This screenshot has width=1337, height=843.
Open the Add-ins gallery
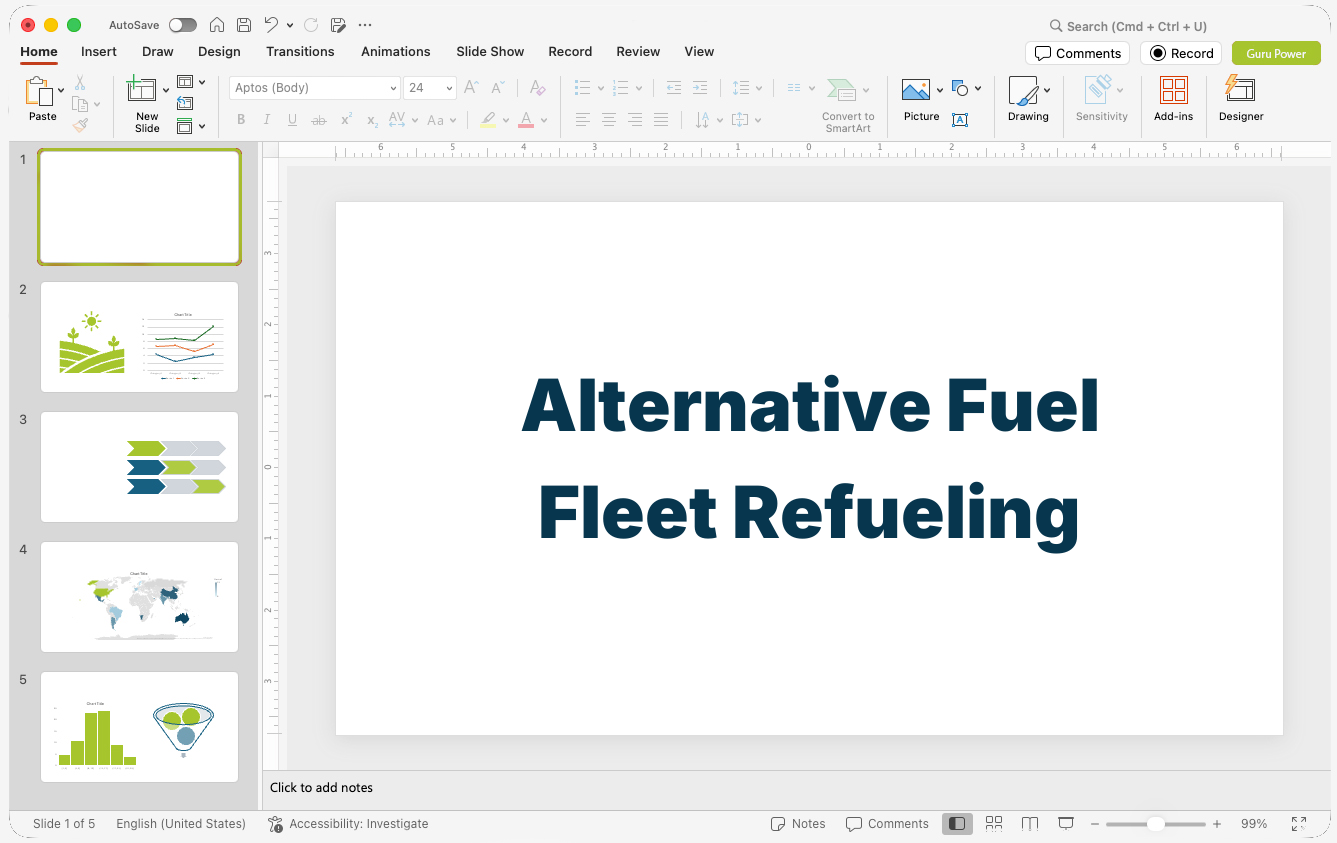point(1174,99)
